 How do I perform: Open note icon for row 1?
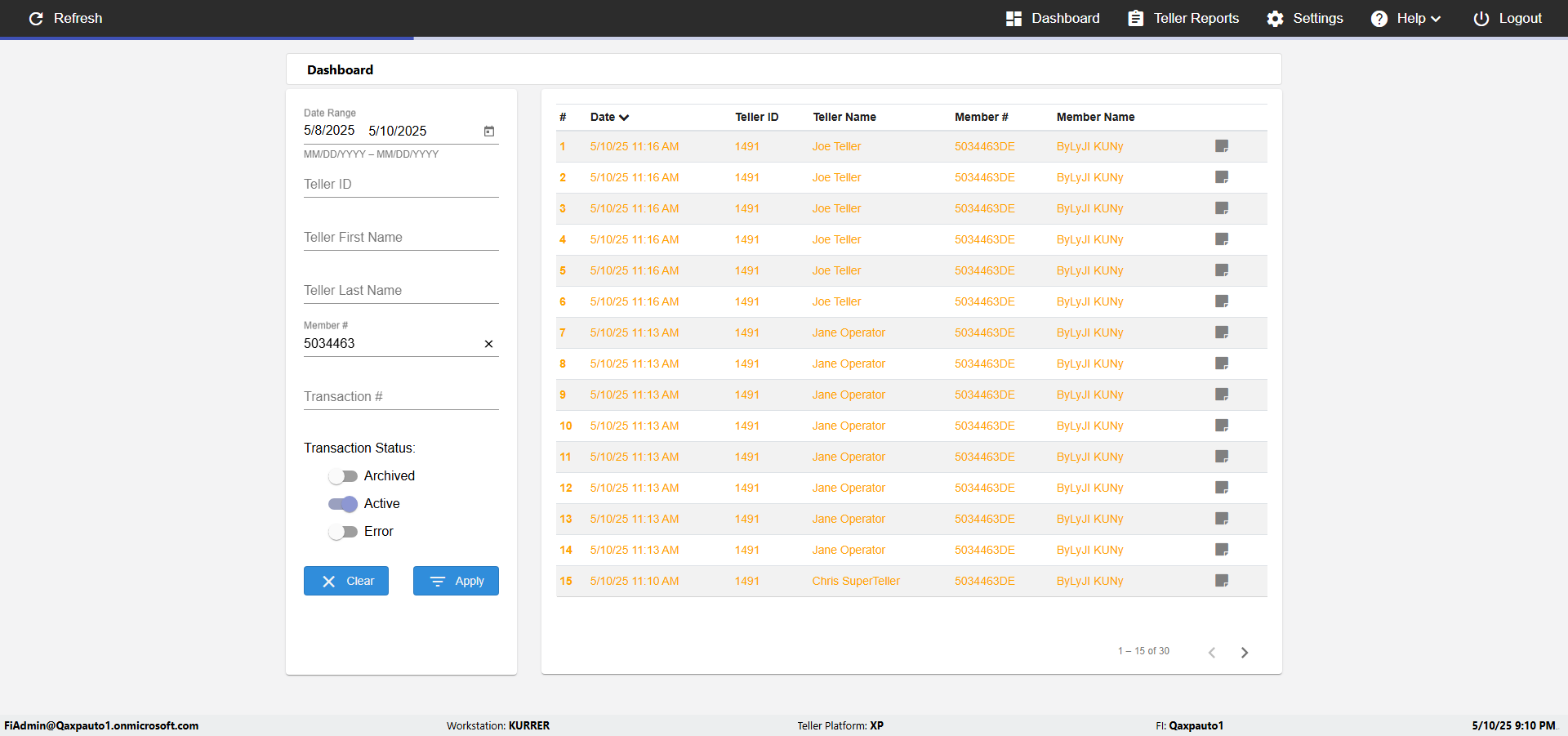[x=1222, y=146]
